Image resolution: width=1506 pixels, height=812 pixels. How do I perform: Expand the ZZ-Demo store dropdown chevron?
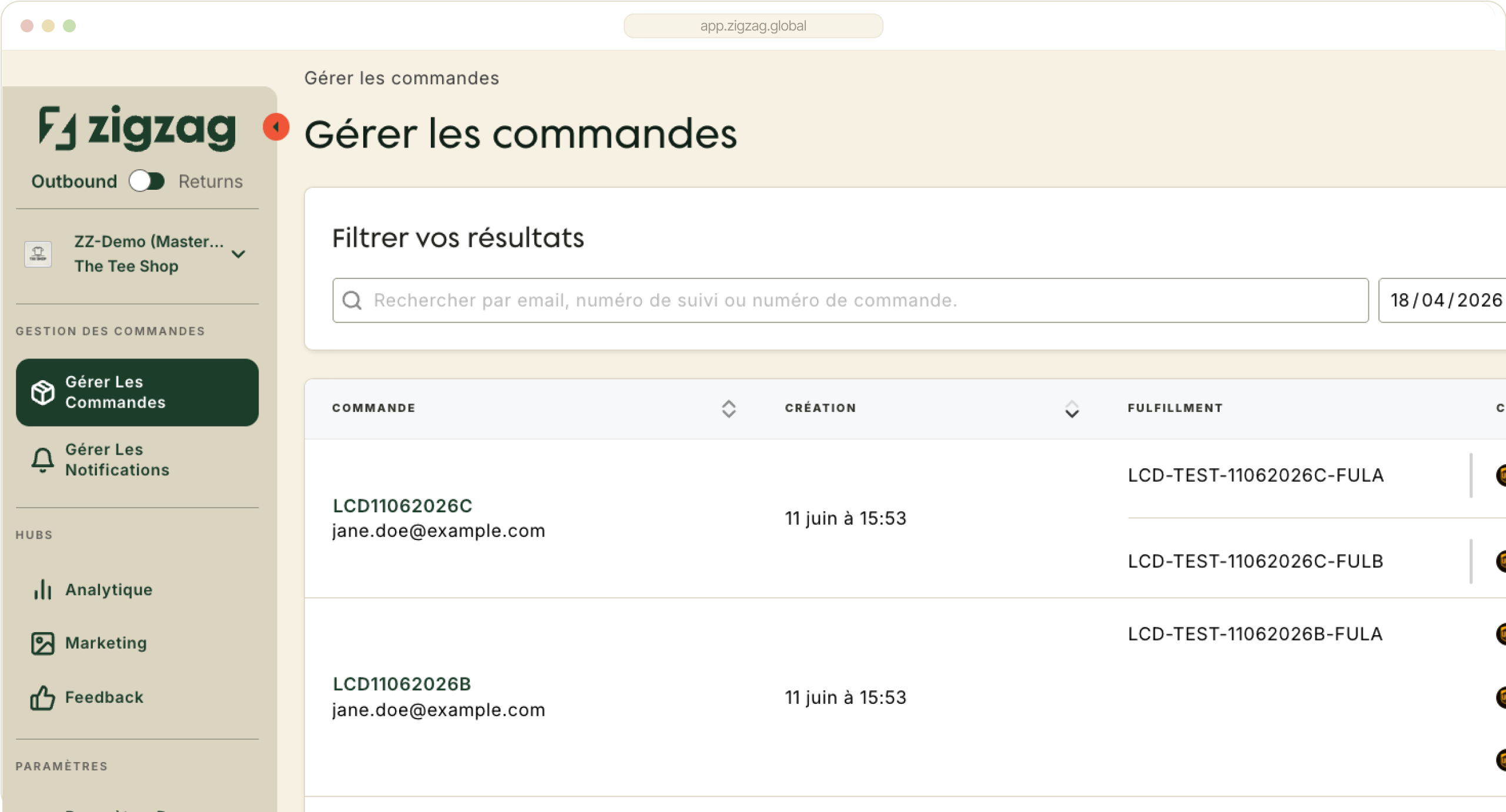coord(238,254)
